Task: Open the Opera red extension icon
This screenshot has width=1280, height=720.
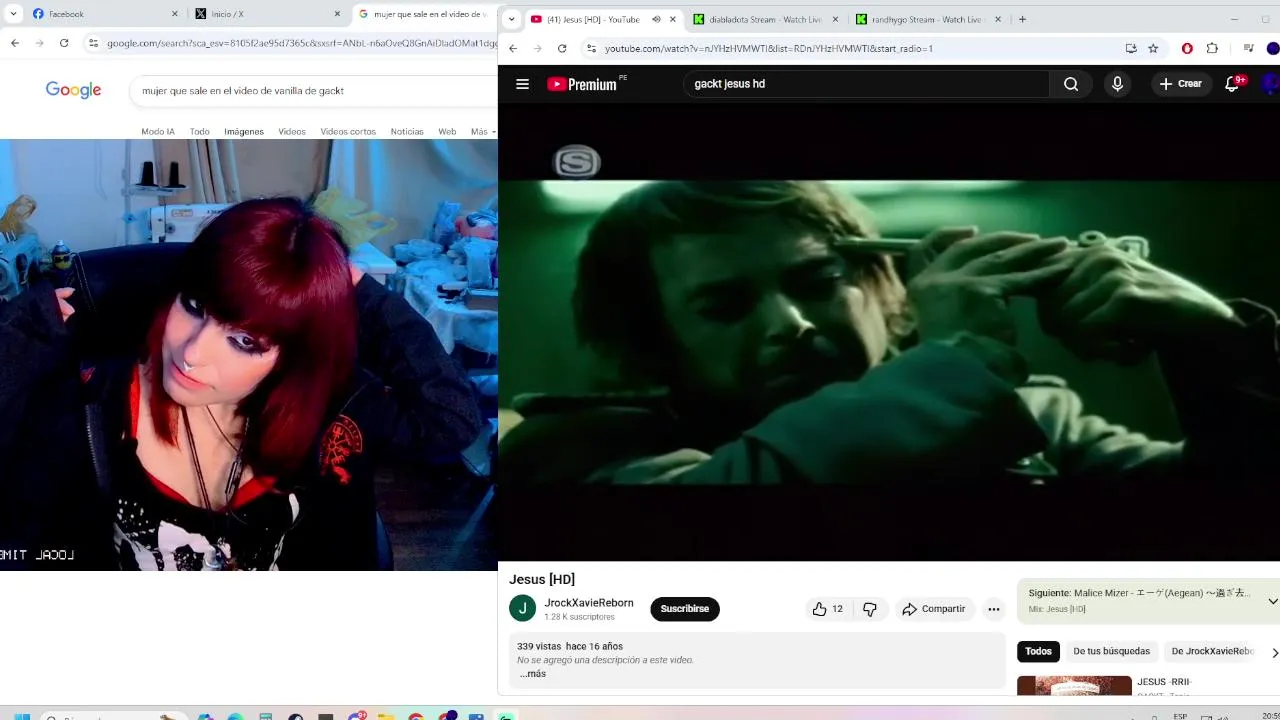Action: 1187,48
